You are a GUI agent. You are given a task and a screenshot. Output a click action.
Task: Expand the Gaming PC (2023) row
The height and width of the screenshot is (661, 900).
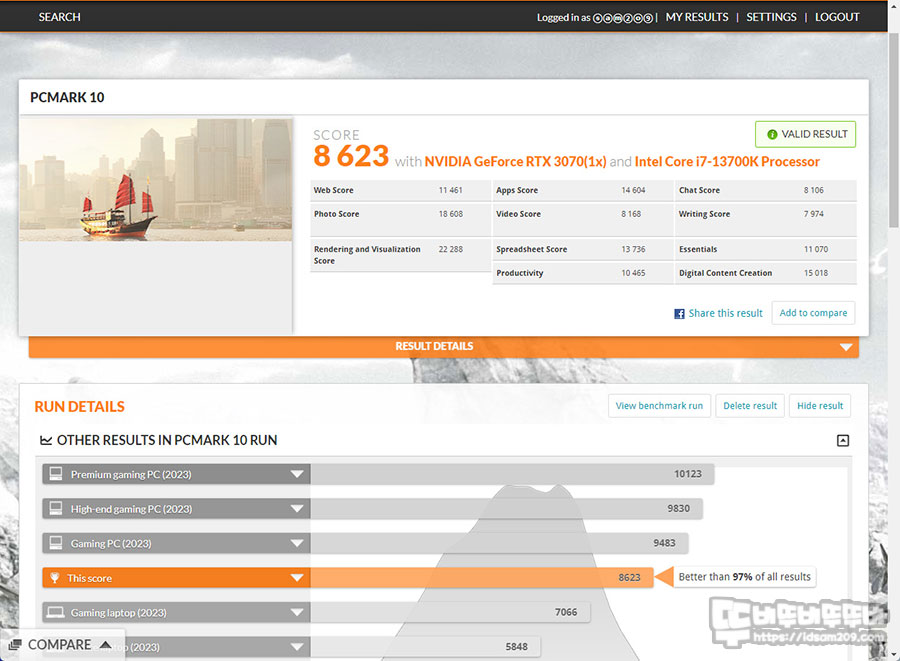(x=297, y=543)
